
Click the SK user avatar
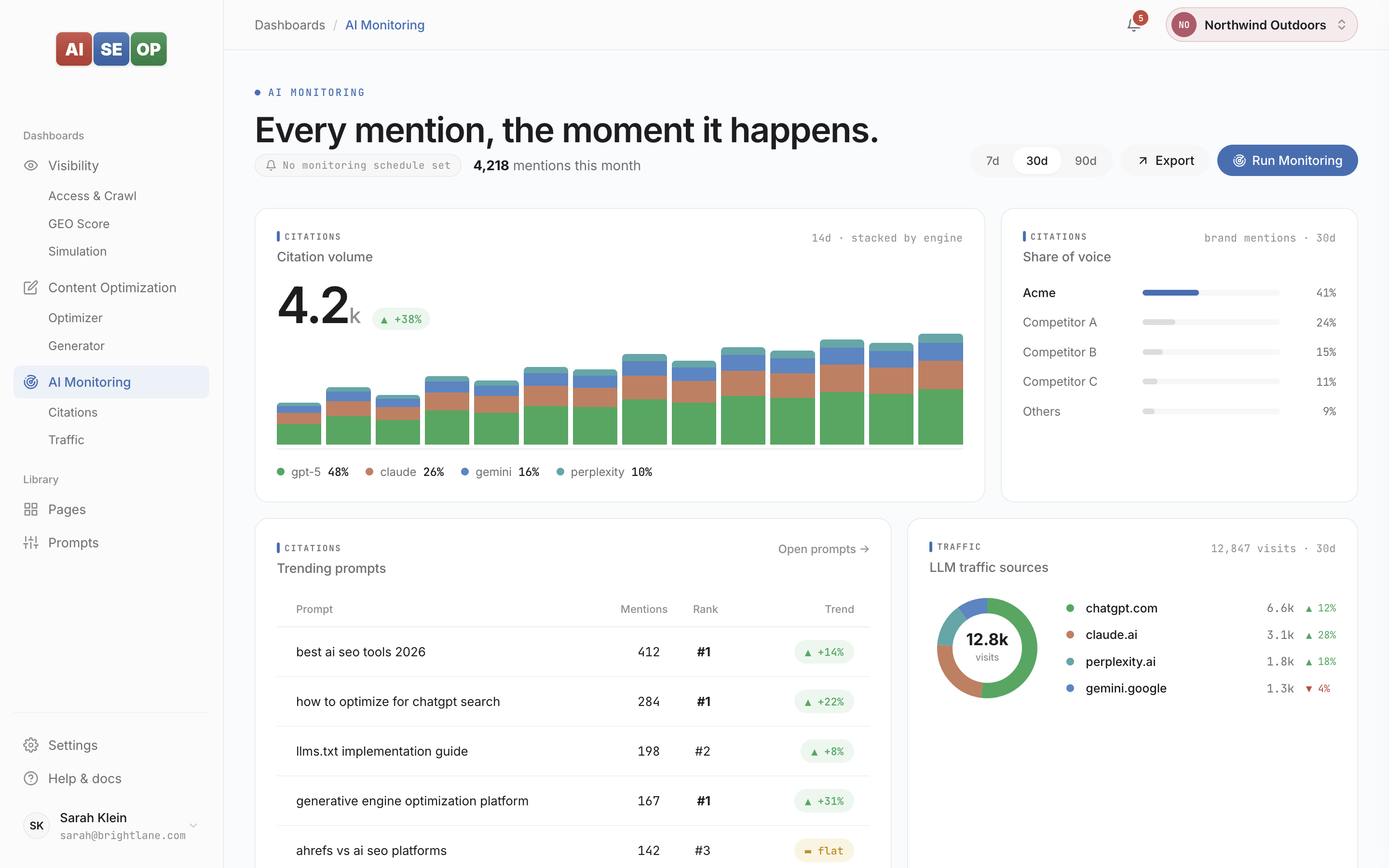37,826
